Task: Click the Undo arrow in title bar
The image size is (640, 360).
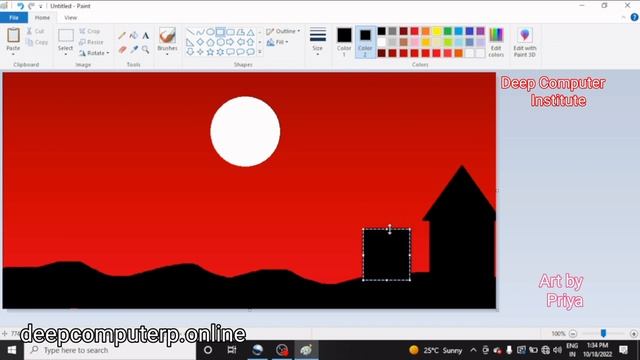Action: (x=20, y=6)
